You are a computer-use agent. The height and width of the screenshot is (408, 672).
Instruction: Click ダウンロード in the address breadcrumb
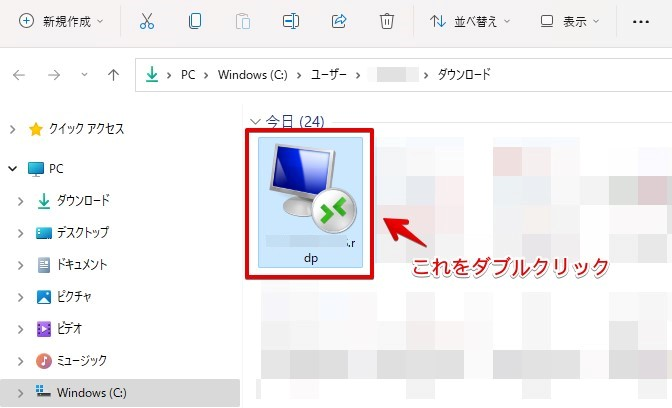point(464,75)
